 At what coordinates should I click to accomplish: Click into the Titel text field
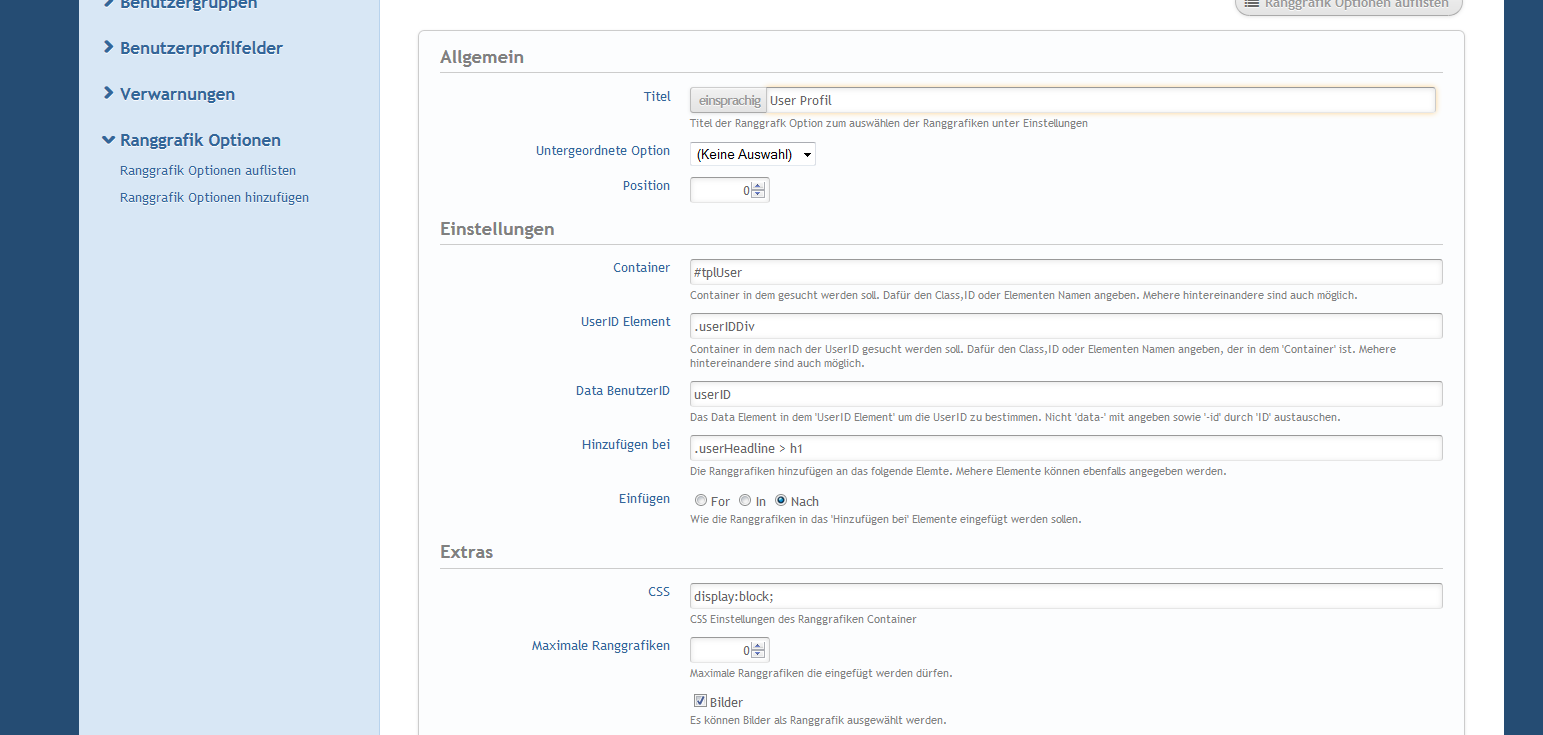point(1100,101)
